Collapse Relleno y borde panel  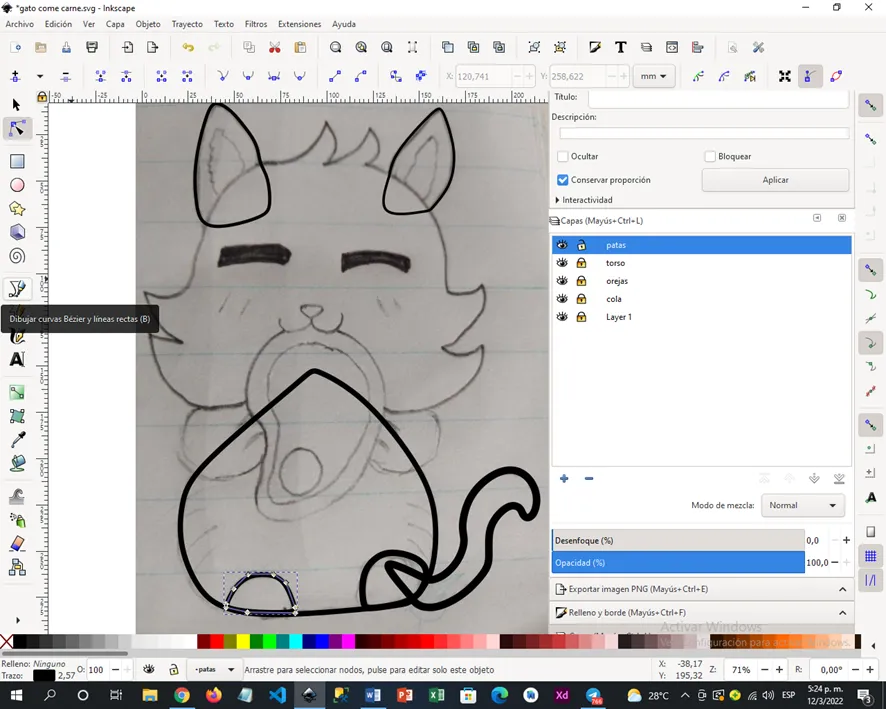coord(842,613)
